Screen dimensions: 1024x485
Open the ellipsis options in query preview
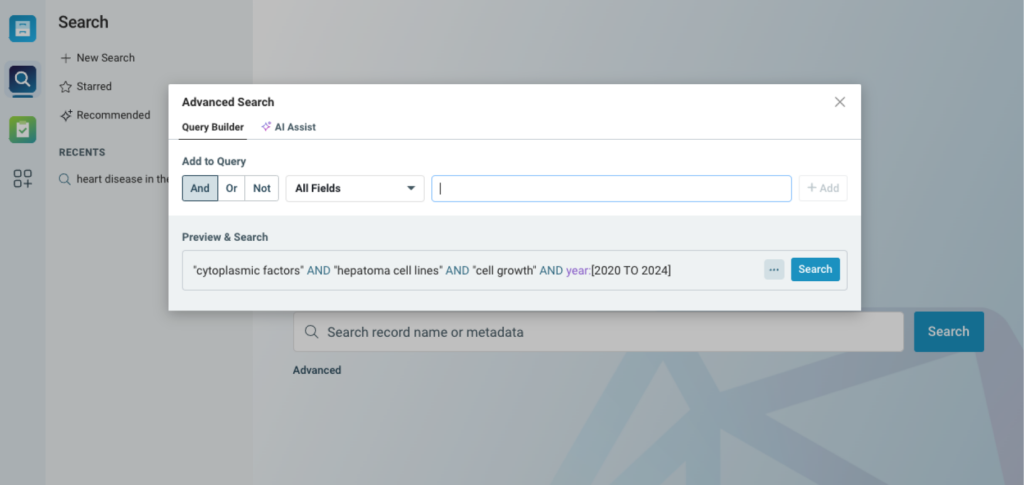click(x=774, y=269)
